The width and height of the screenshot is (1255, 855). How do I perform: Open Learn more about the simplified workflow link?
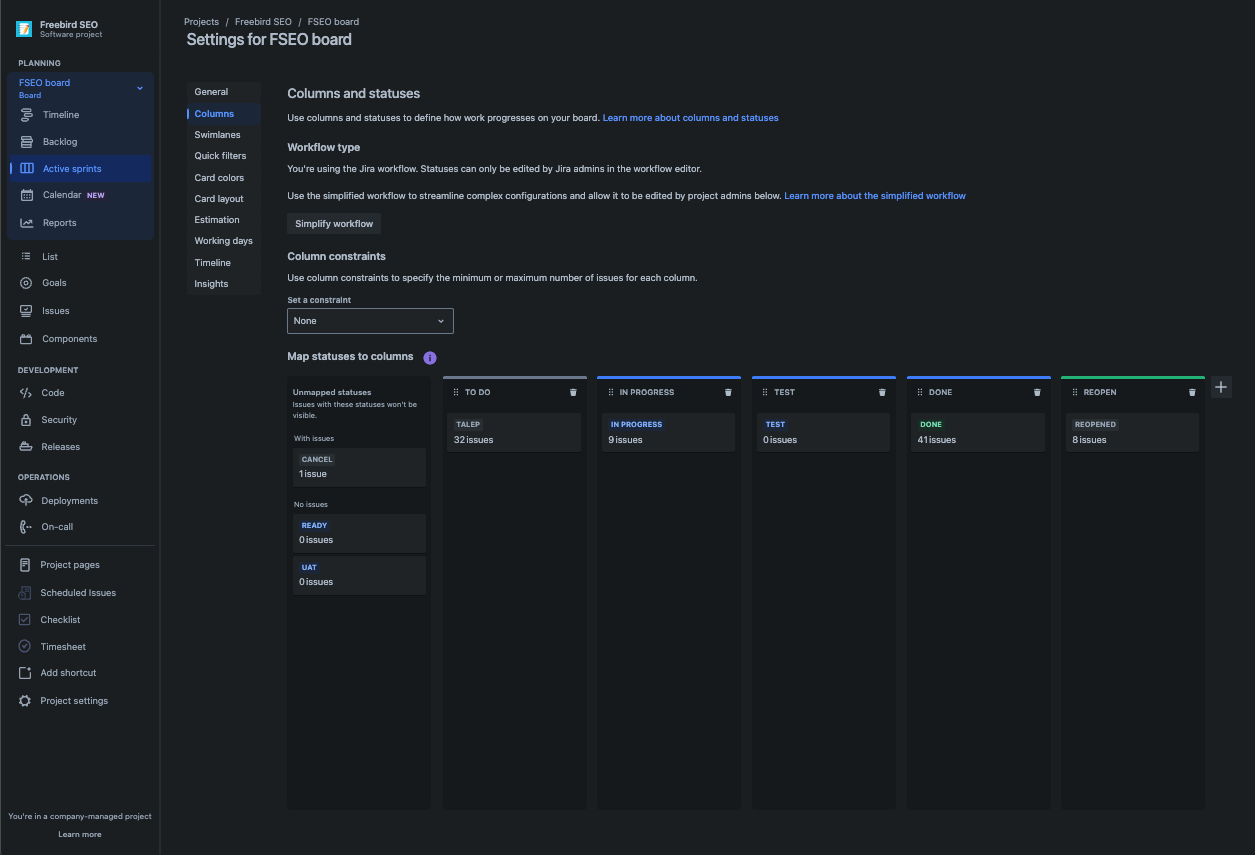875,196
